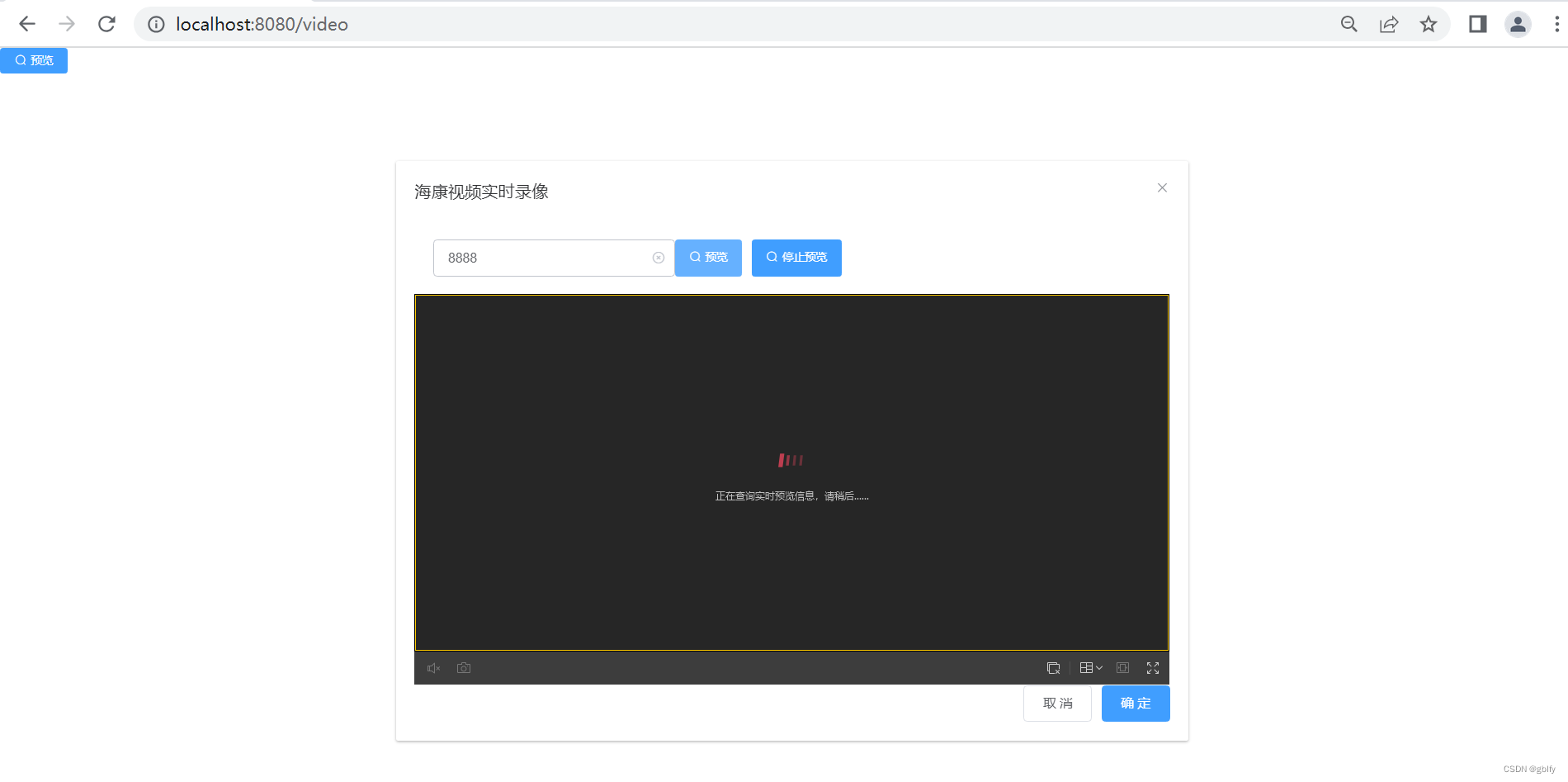Click the dark video preview area
The height and width of the screenshot is (782, 1568).
[791, 472]
